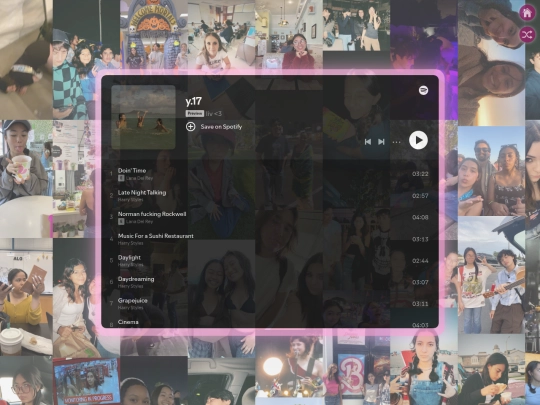540x405 pixels.
Task: Open Harry Styles under Grapejuice
Action: tap(130, 308)
